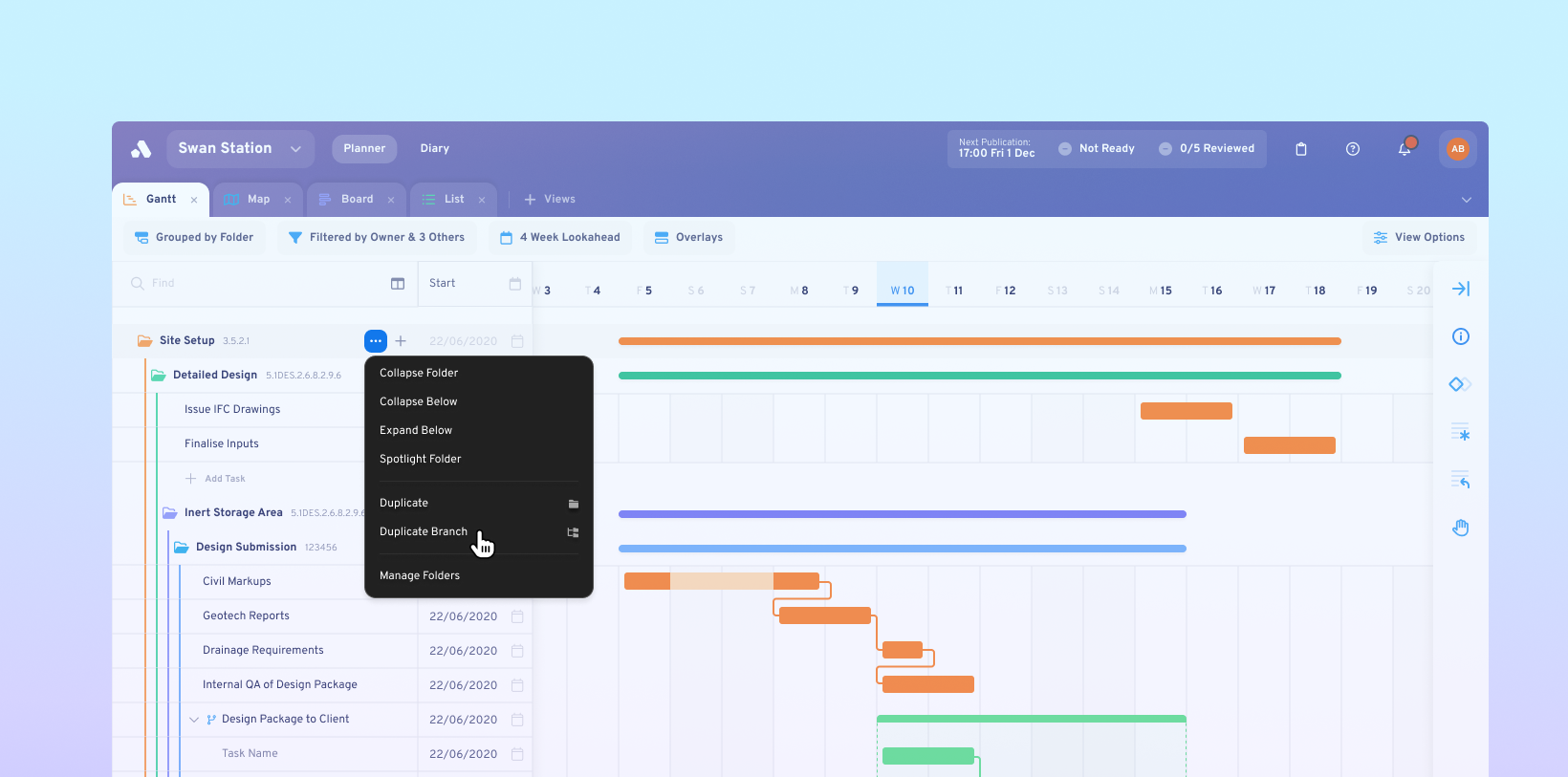Click the three-dots menu button for Site Setup
The width and height of the screenshot is (1568, 777).
(376, 341)
